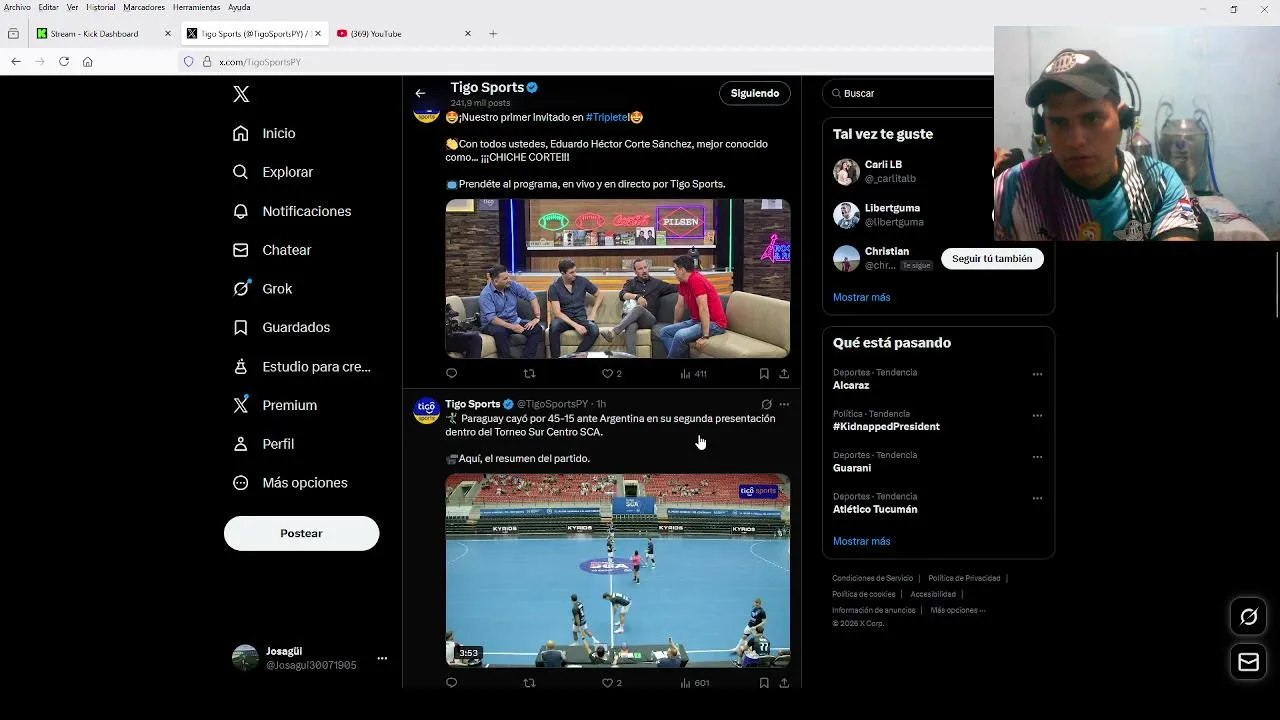Play the Paraguay vs Argentina match video
Viewport: 1280px width, 720px height.
tap(617, 570)
